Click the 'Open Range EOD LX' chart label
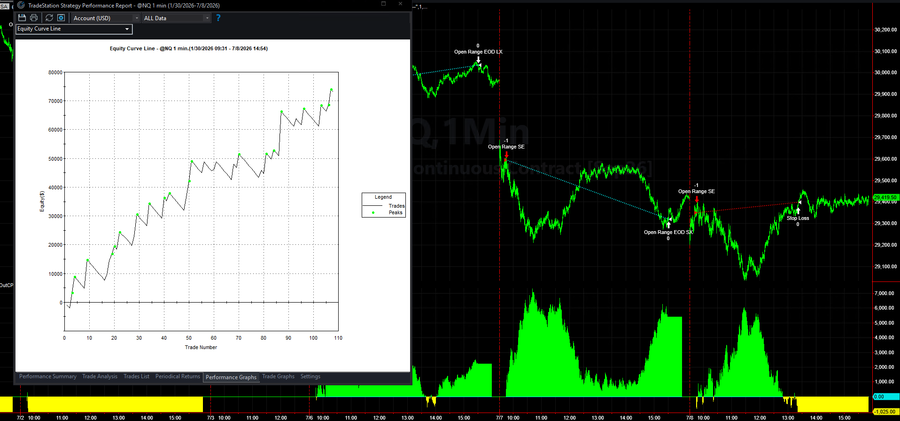Screen dimensions: 900x421 point(478,52)
